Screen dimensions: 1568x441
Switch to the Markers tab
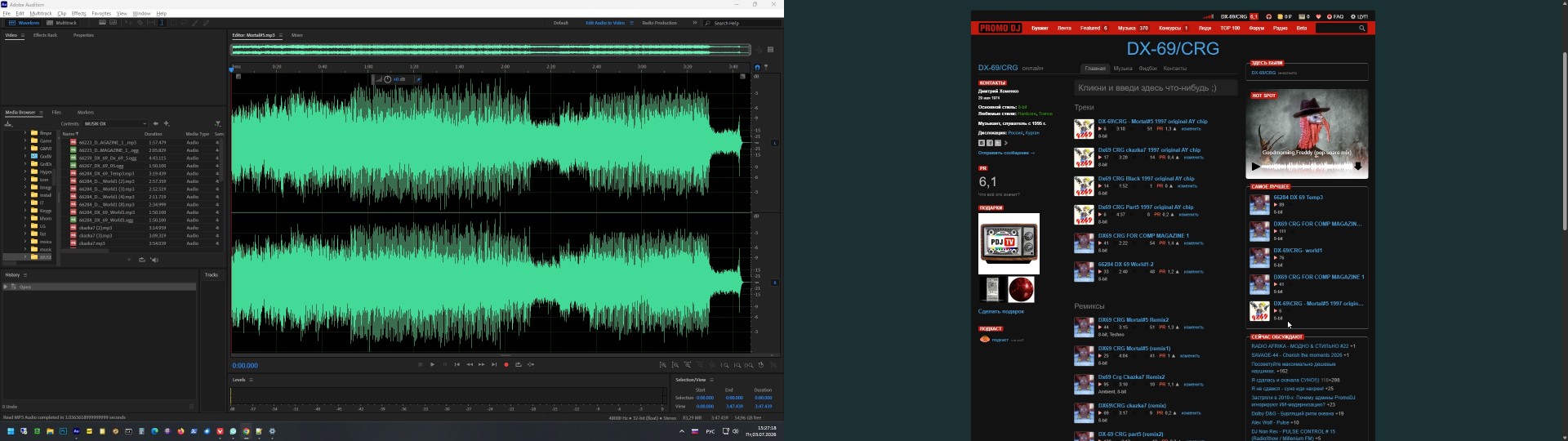click(86, 113)
